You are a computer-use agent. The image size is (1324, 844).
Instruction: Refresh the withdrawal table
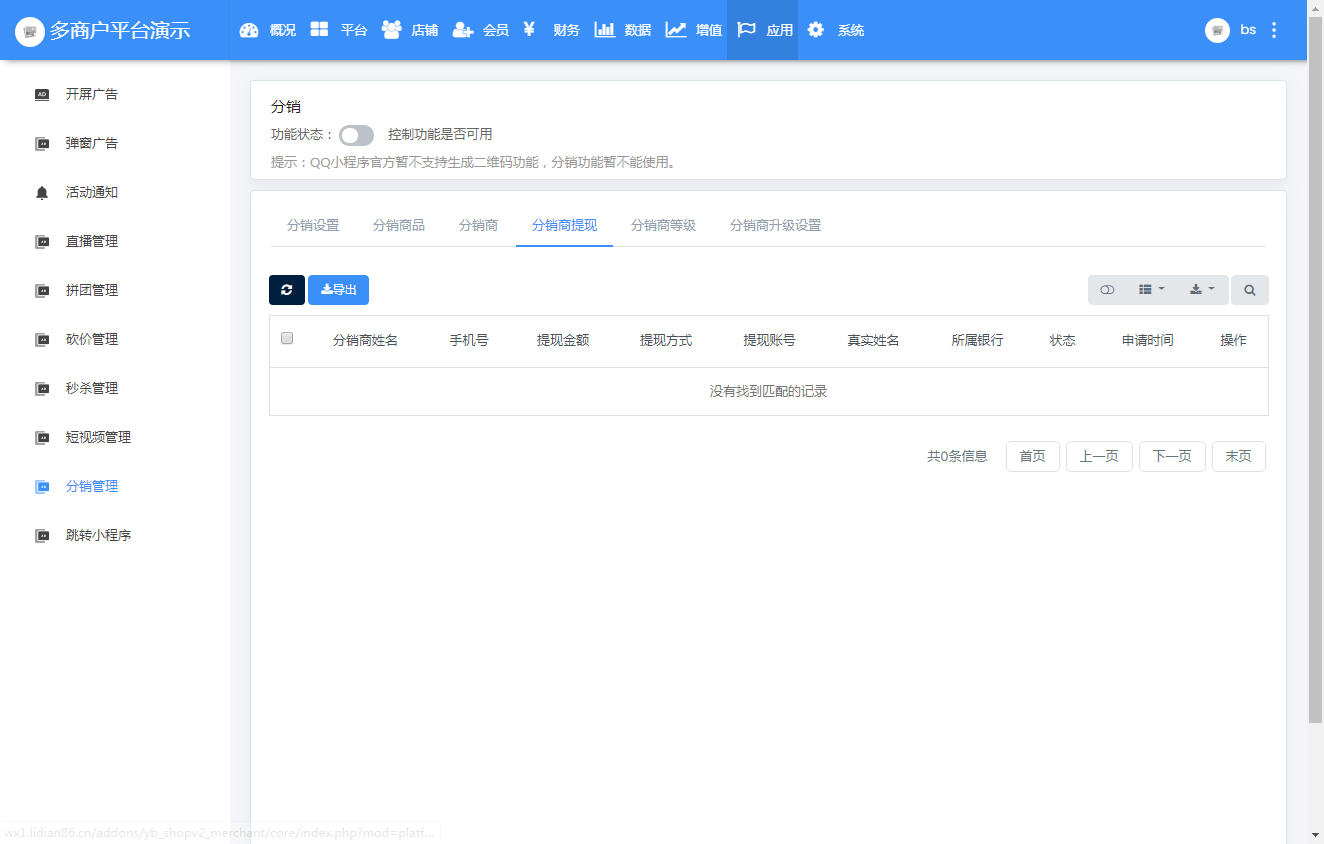pyautogui.click(x=287, y=290)
